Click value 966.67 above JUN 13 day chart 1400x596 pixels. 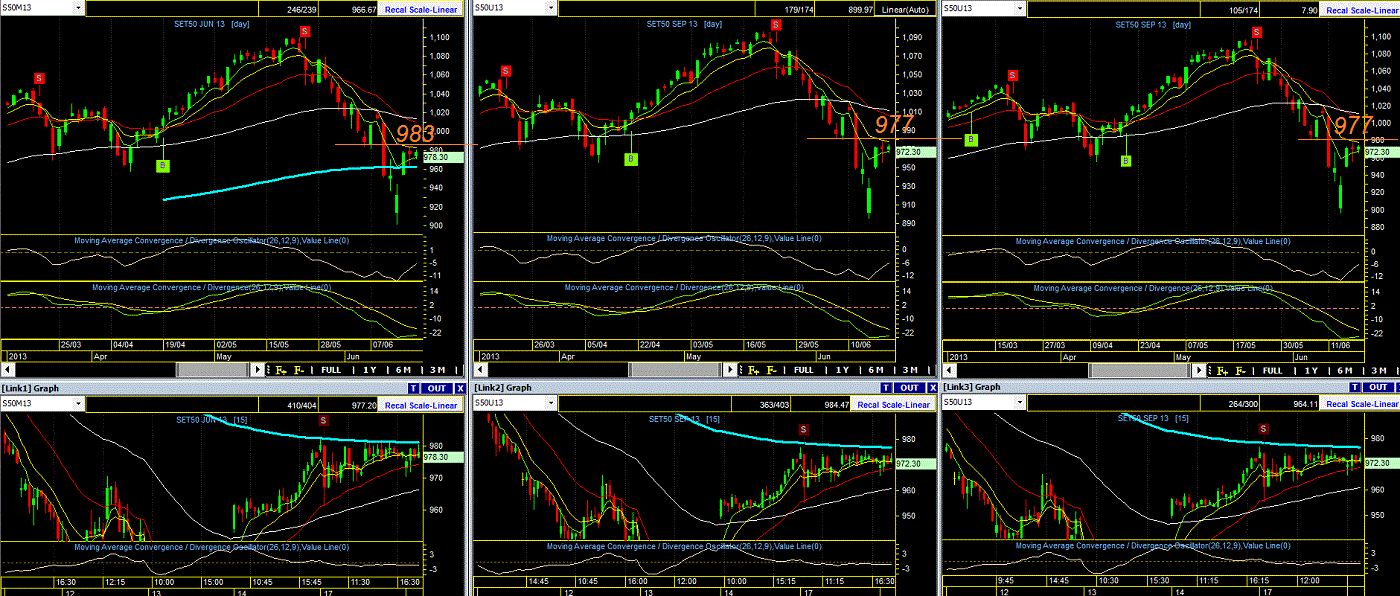(x=363, y=9)
